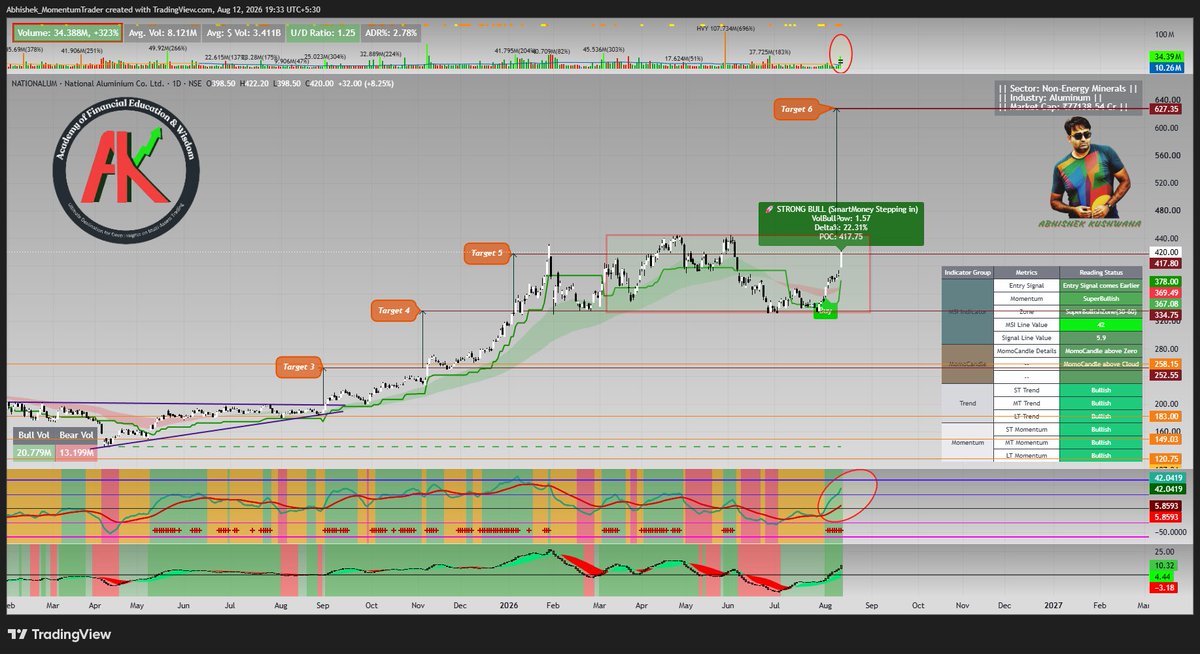Select the 149.03 price label
This screenshot has height=654, width=1200.
(x=1167, y=439)
